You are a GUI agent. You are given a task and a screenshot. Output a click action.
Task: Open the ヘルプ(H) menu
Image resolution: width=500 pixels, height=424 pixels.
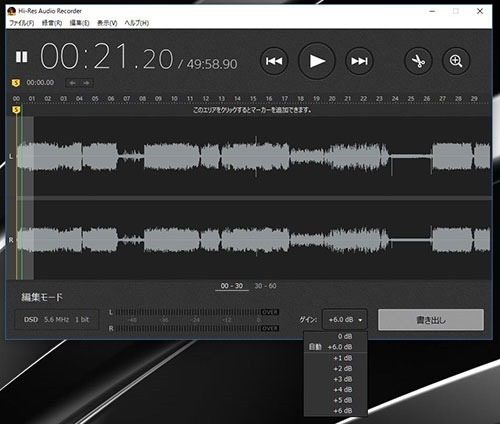point(137,23)
